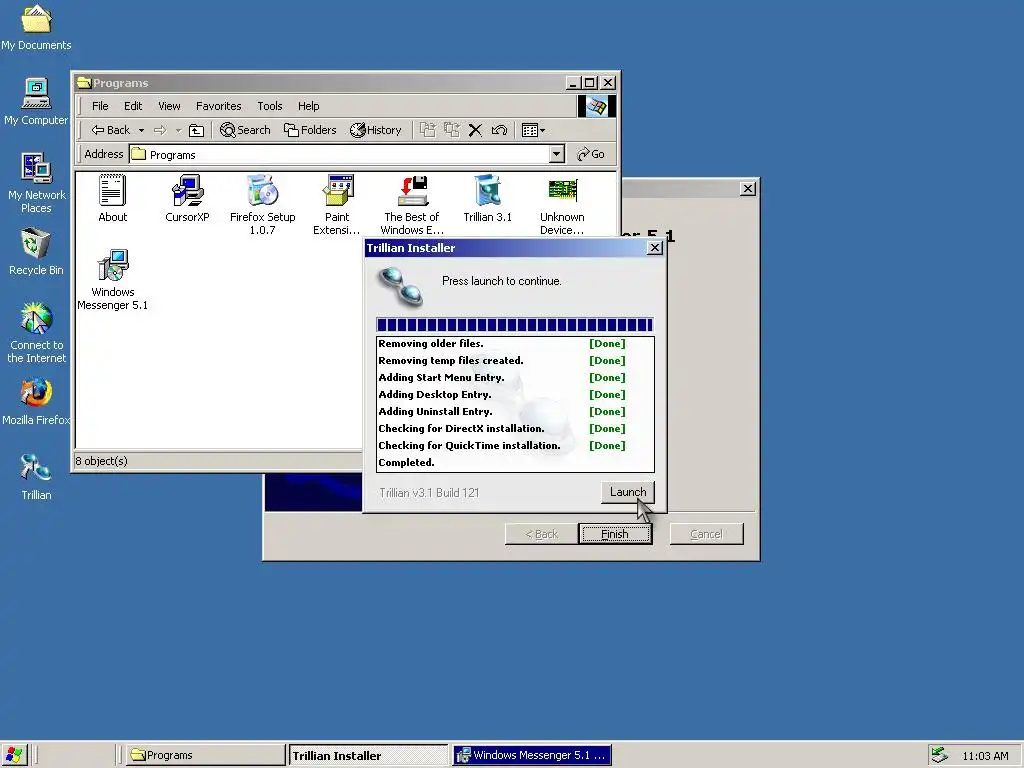Open the Help menu

[x=309, y=106]
